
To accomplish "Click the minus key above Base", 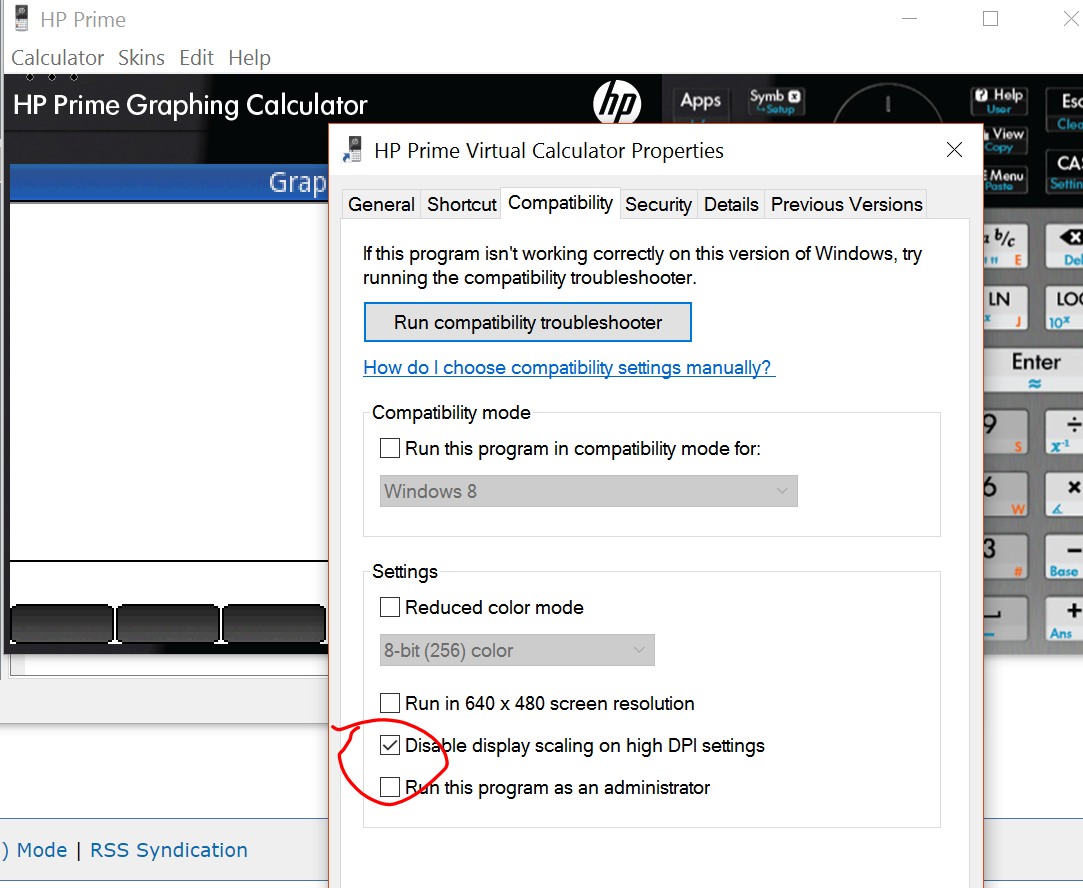I will pos(1064,557).
